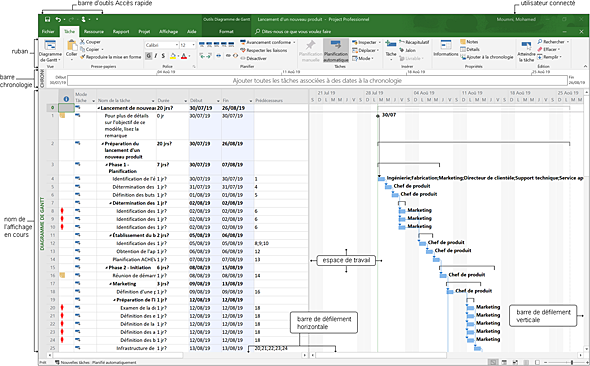Viewport: 590px width, 366px height.
Task: Insert a Récapitulatif task
Action: [x=414, y=42]
